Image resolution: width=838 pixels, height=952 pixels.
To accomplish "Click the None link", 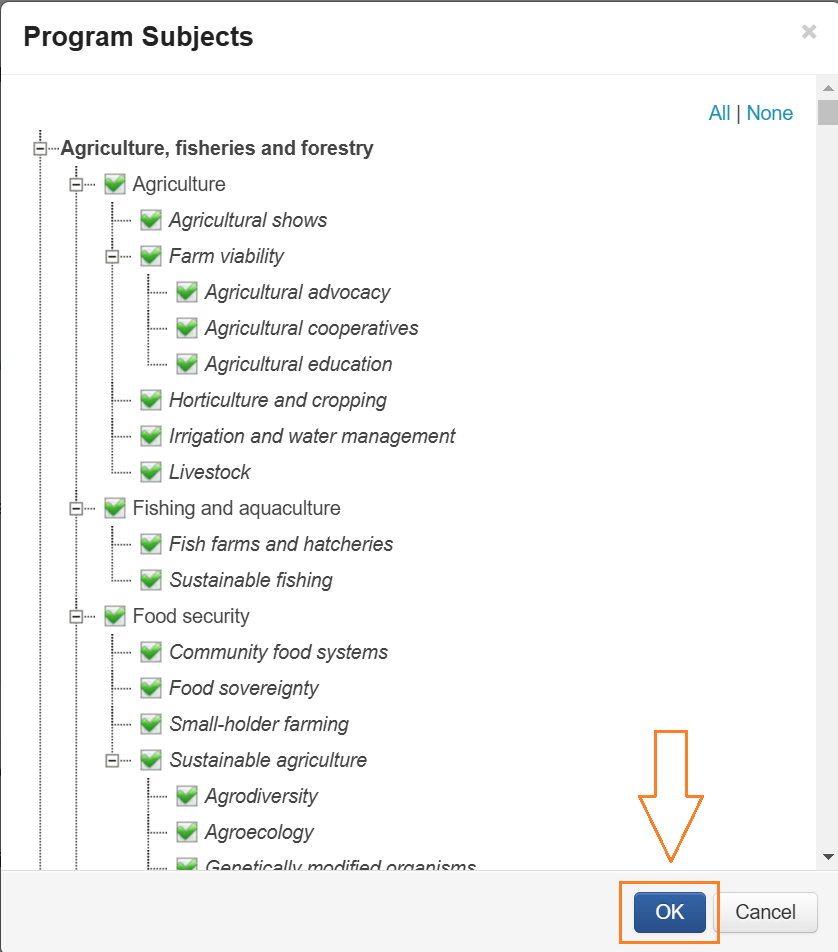I will tap(770, 113).
